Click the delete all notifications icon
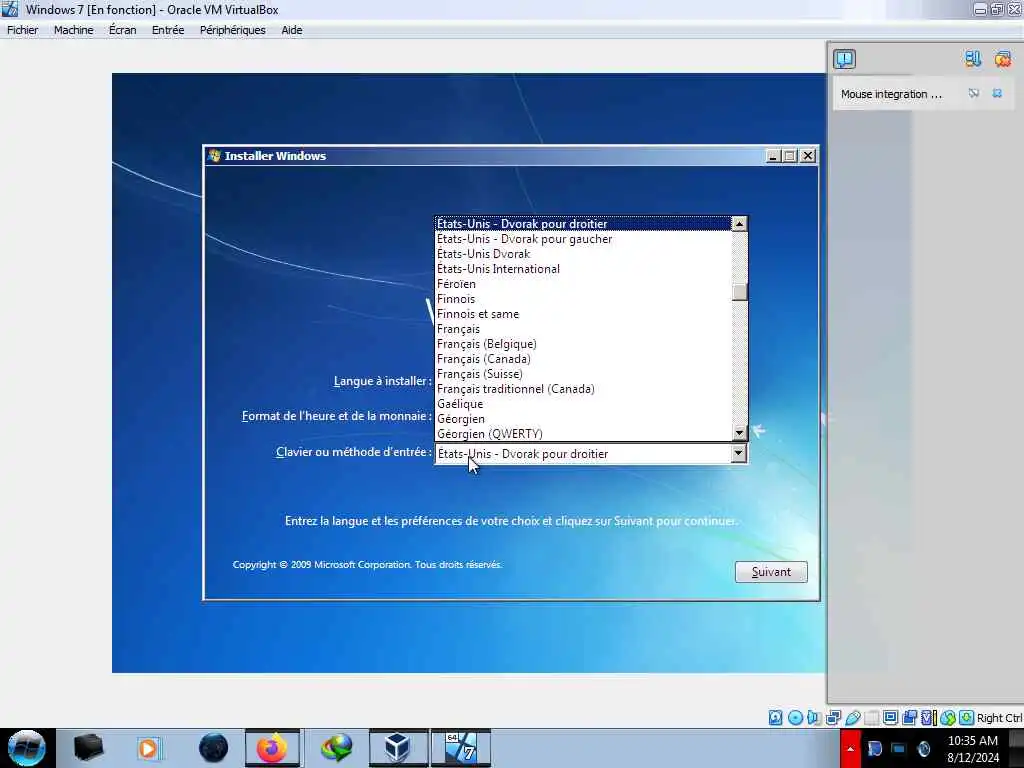1024x768 pixels. tap(1002, 59)
